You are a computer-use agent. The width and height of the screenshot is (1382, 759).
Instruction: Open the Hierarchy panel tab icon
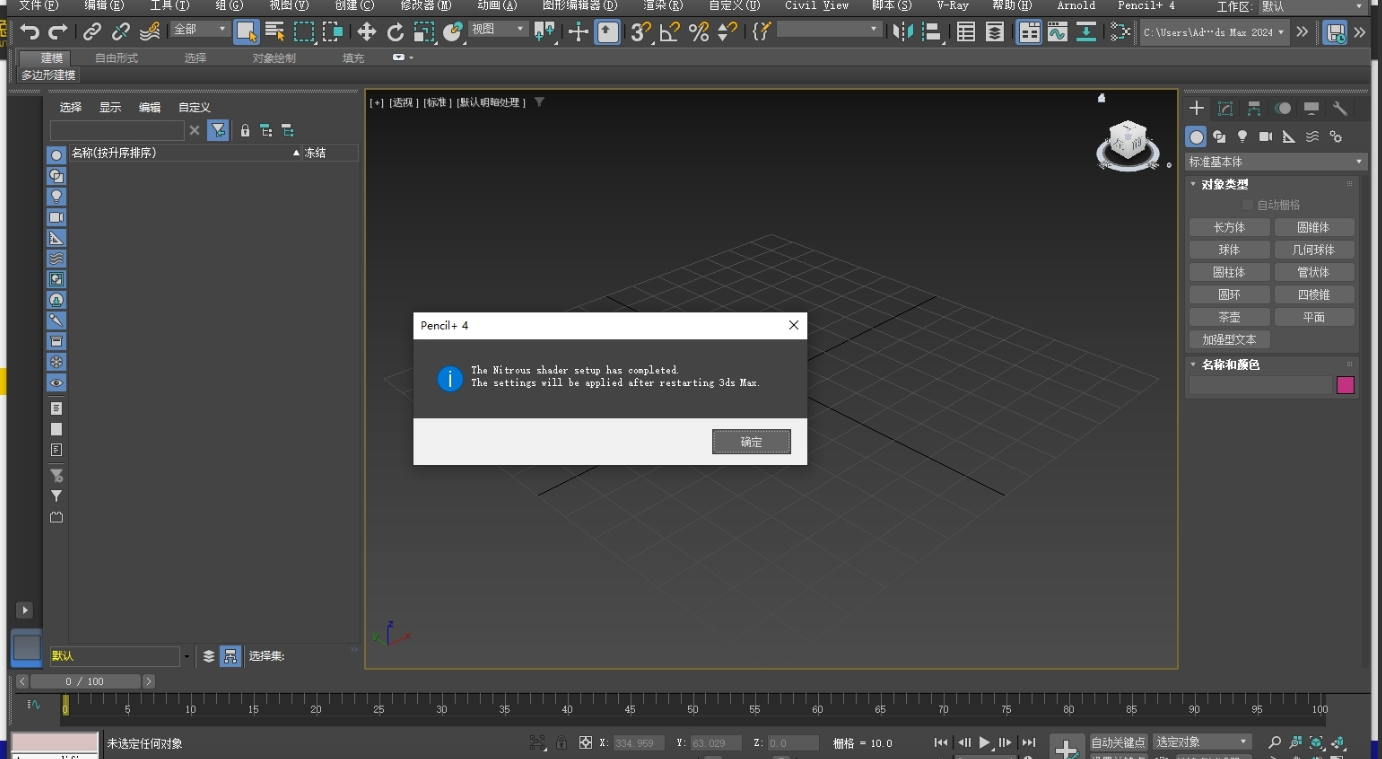point(1254,108)
